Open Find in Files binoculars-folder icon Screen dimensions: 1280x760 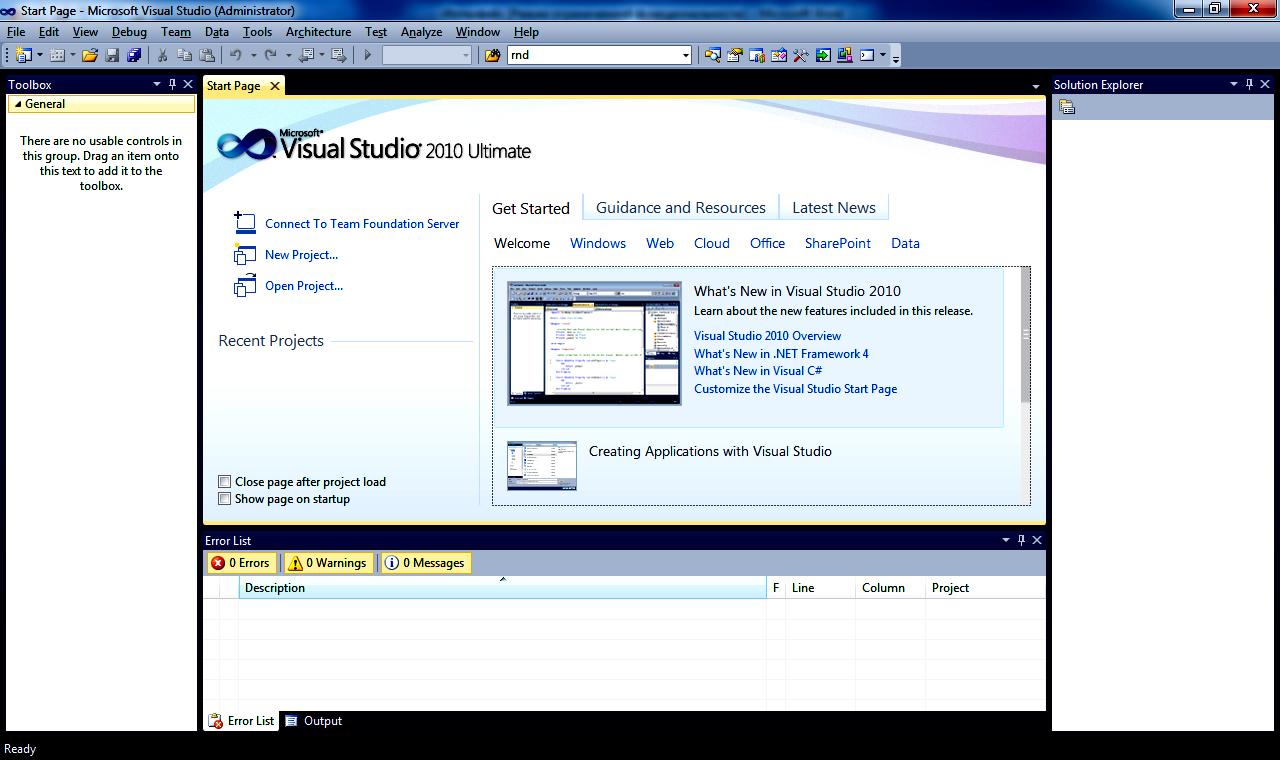[493, 55]
